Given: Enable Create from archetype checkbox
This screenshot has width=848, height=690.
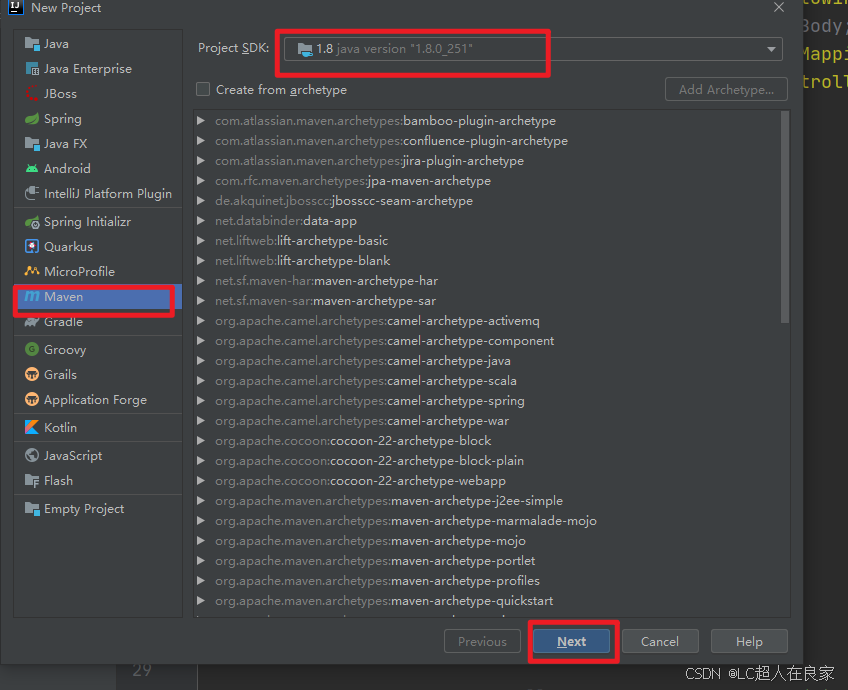Looking at the screenshot, I should pos(203,89).
